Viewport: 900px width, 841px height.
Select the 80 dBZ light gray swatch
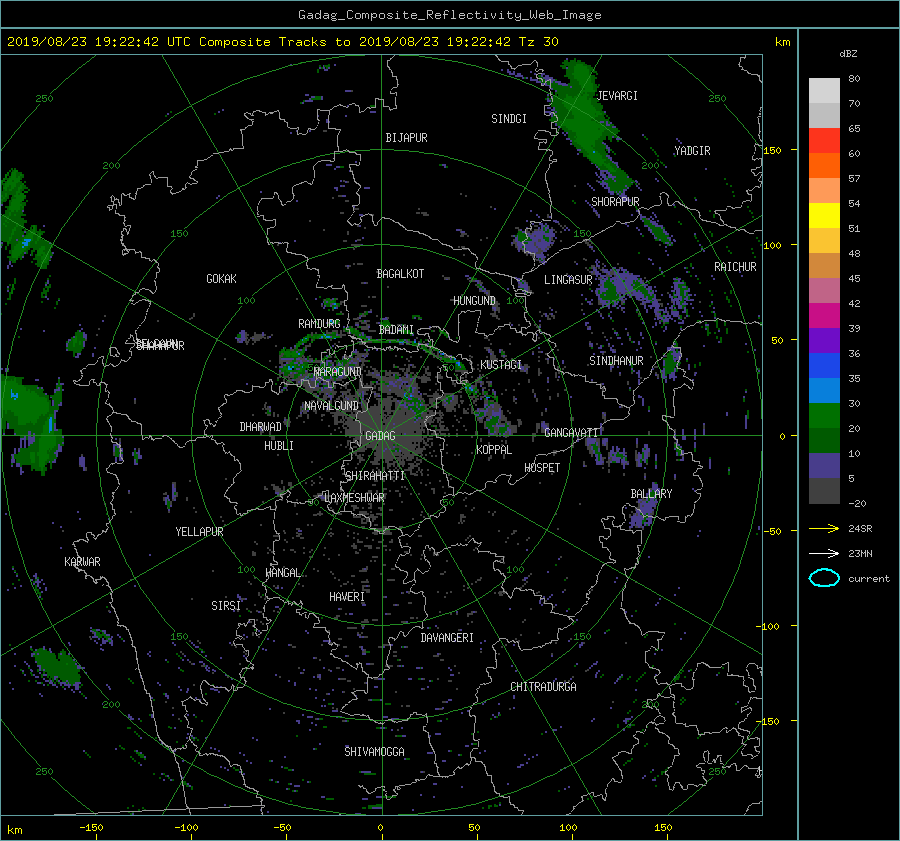[824, 91]
